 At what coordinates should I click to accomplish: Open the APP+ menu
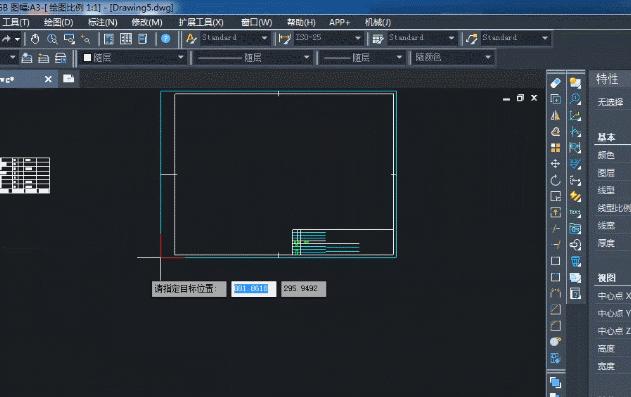click(x=339, y=22)
